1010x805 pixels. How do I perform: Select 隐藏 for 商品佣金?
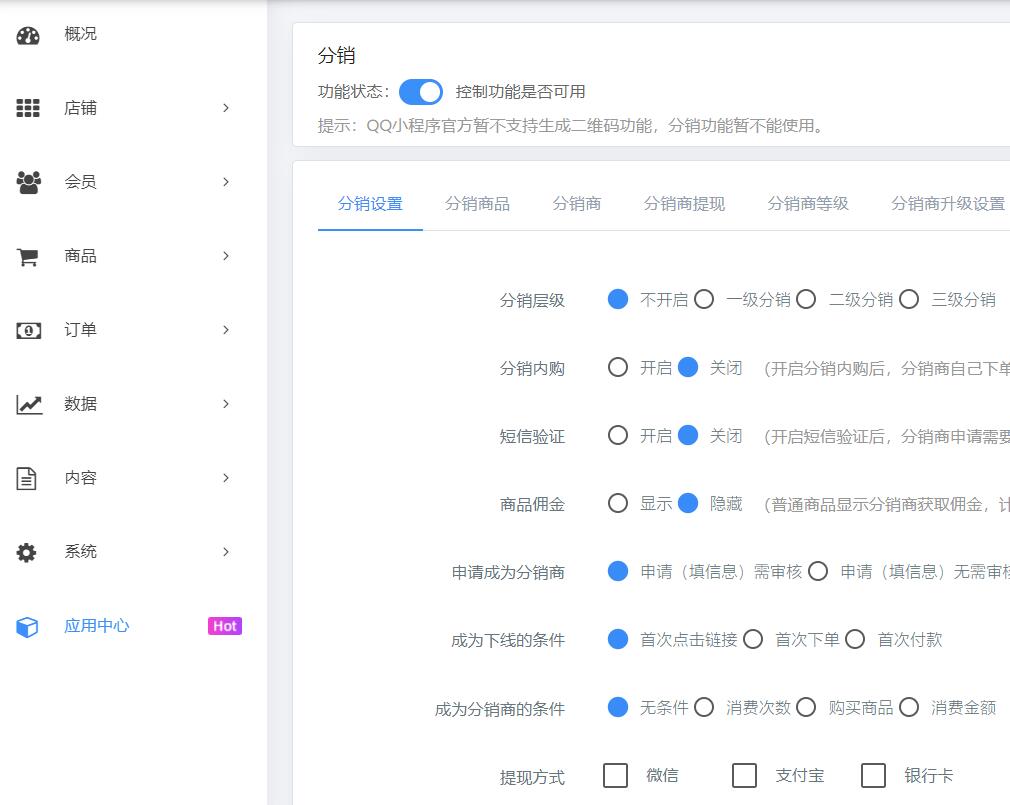tap(688, 503)
